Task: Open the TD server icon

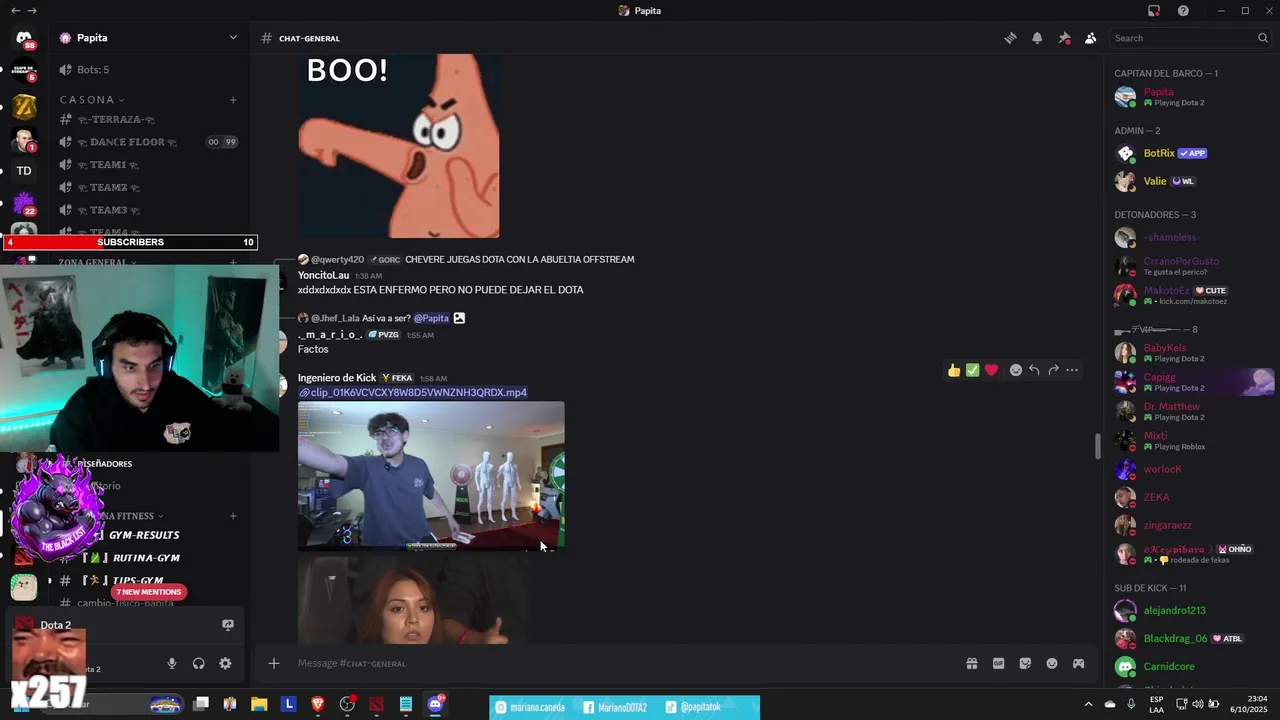Action: tap(24, 171)
